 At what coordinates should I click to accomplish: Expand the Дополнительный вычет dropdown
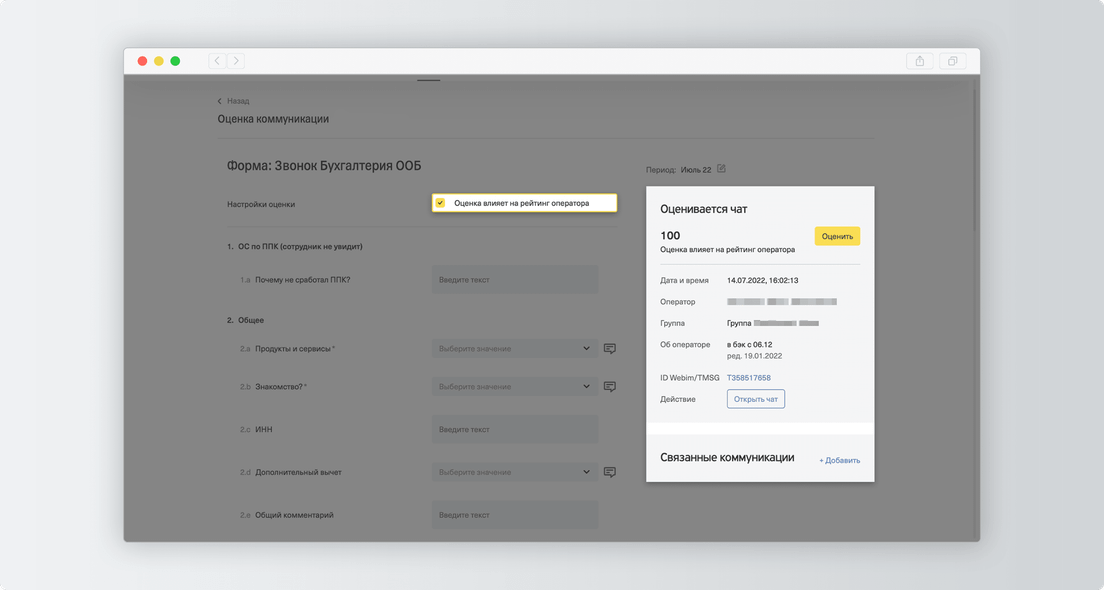[x=515, y=472]
